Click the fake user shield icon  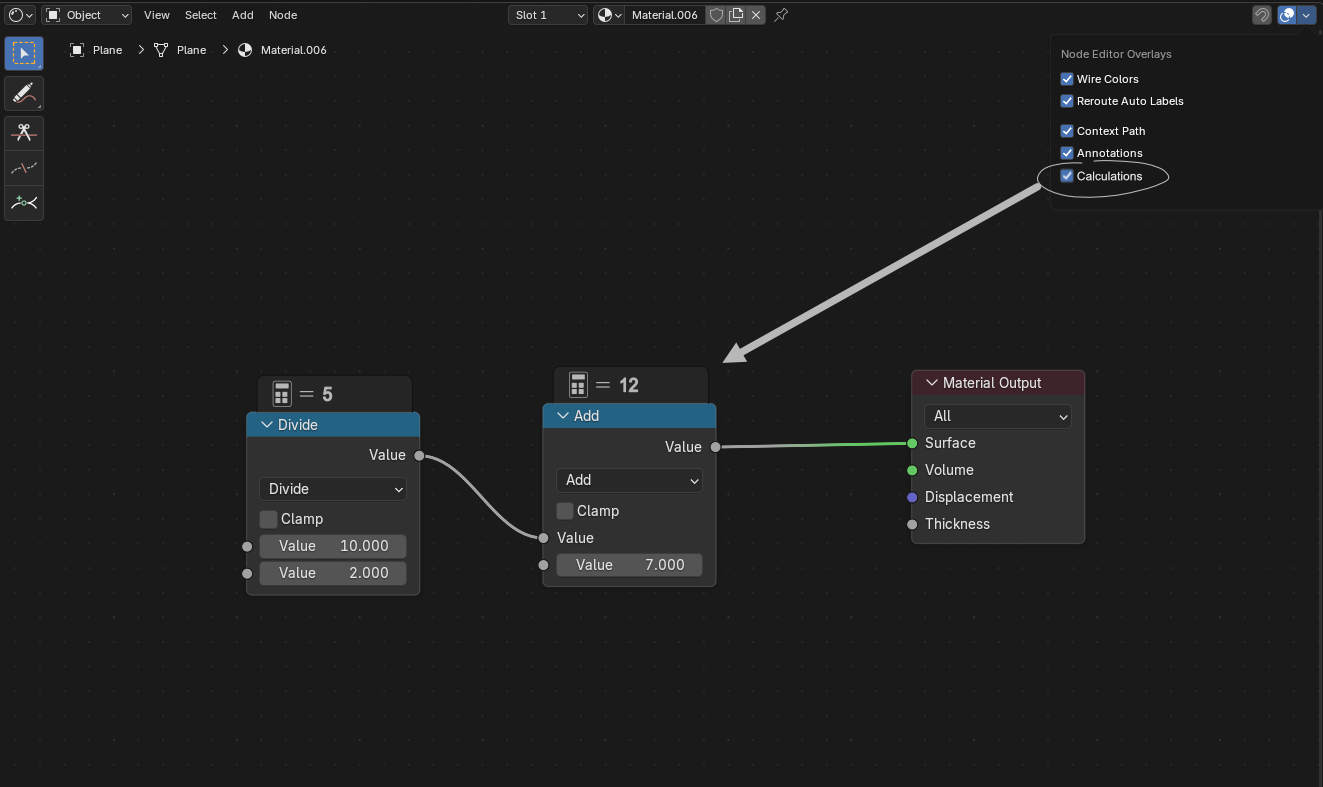[716, 15]
